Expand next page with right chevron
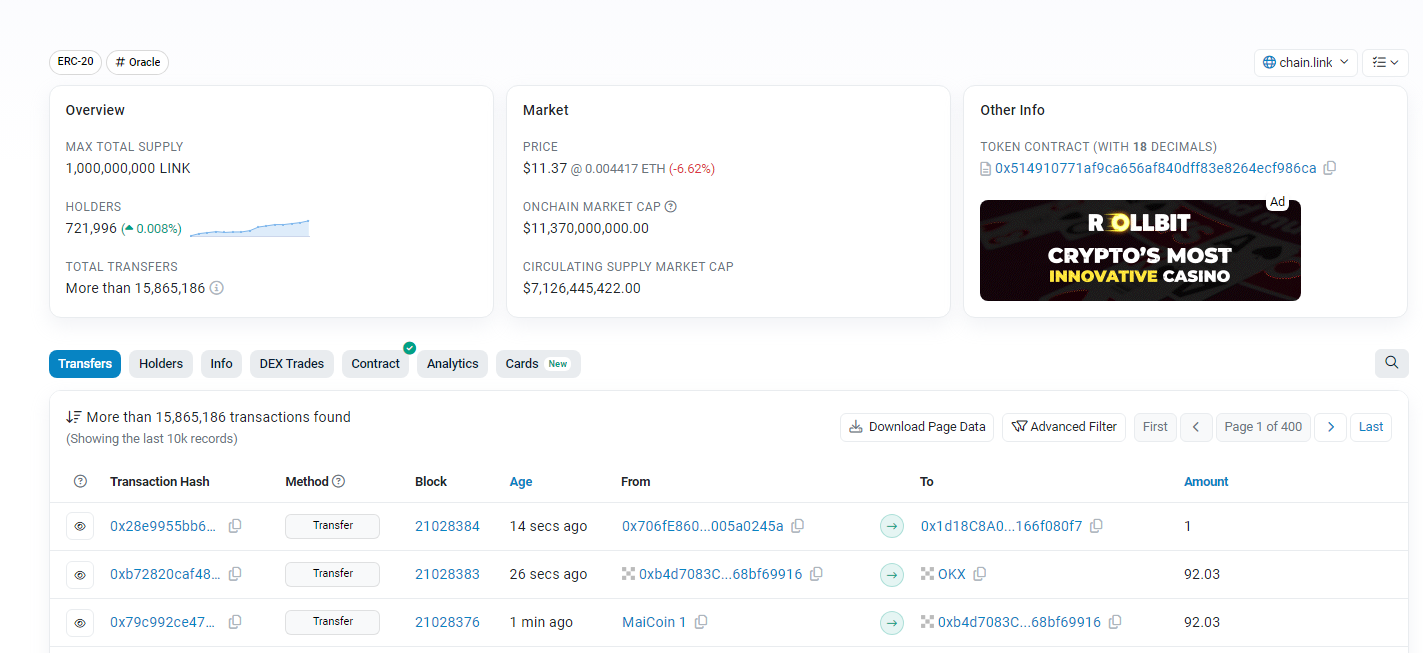This screenshot has width=1423, height=653. tap(1330, 427)
